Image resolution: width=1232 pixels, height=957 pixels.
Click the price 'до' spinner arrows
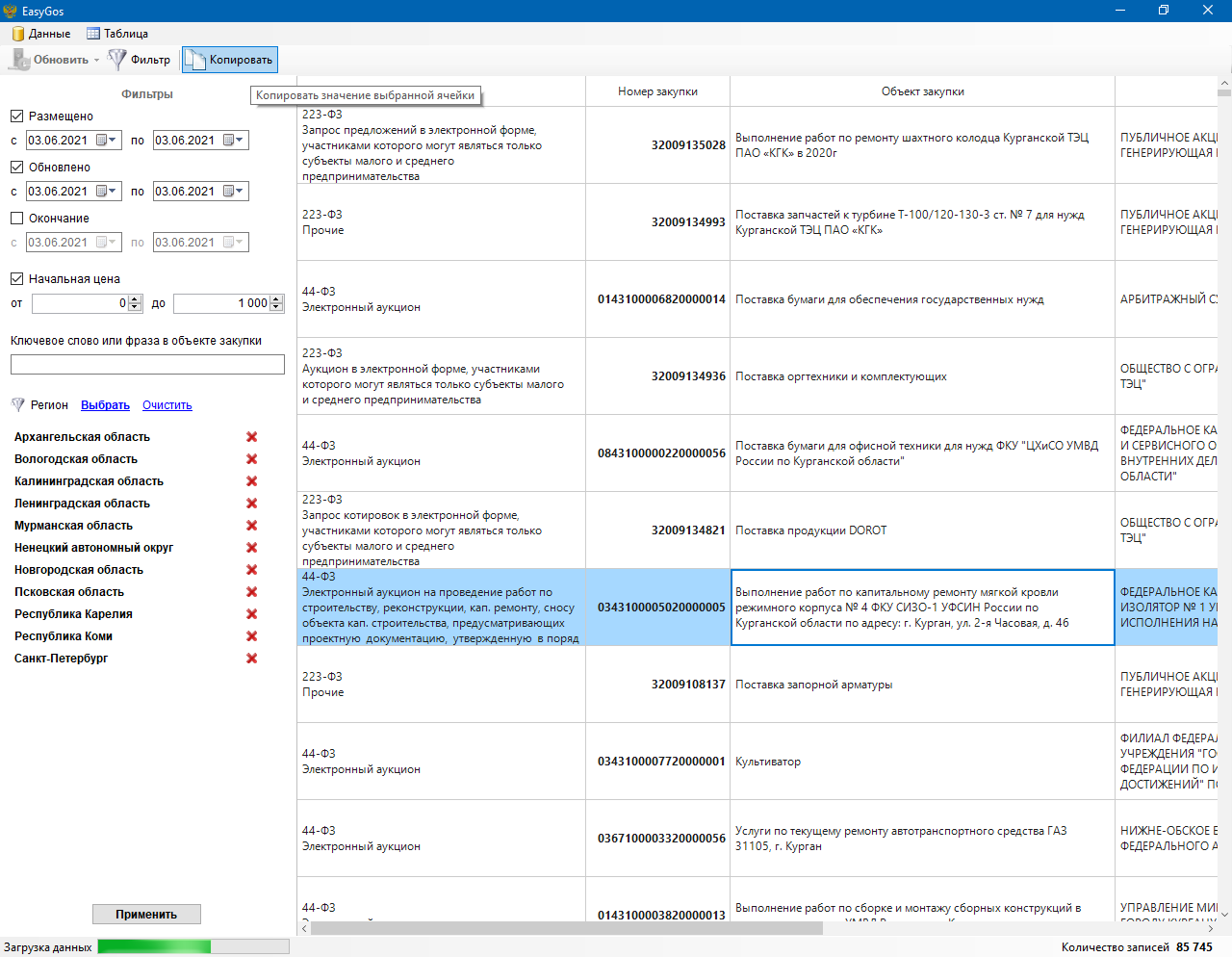(276, 303)
